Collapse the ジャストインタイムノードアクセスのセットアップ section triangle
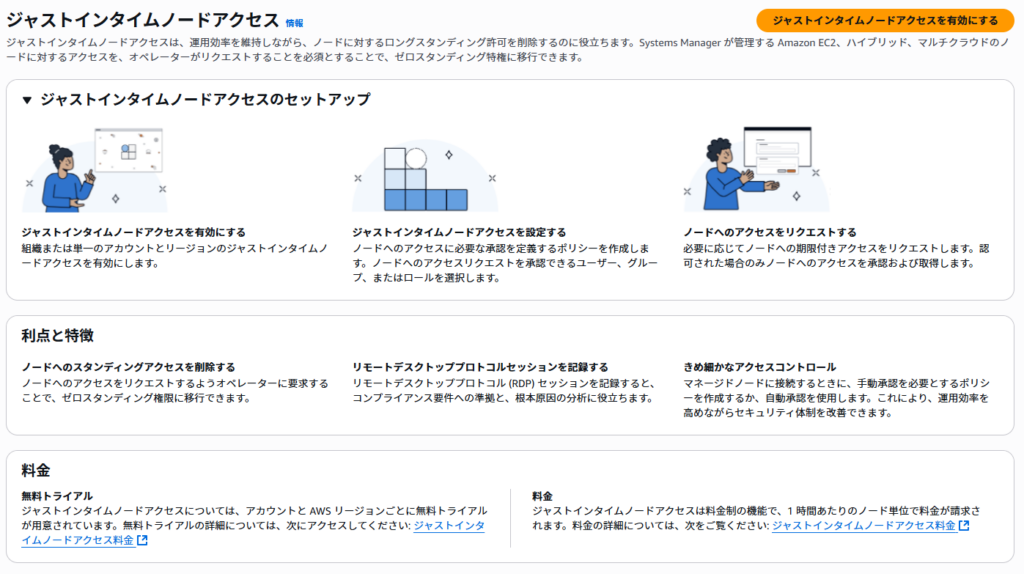Screen dimensions: 1024x574 coord(27,100)
